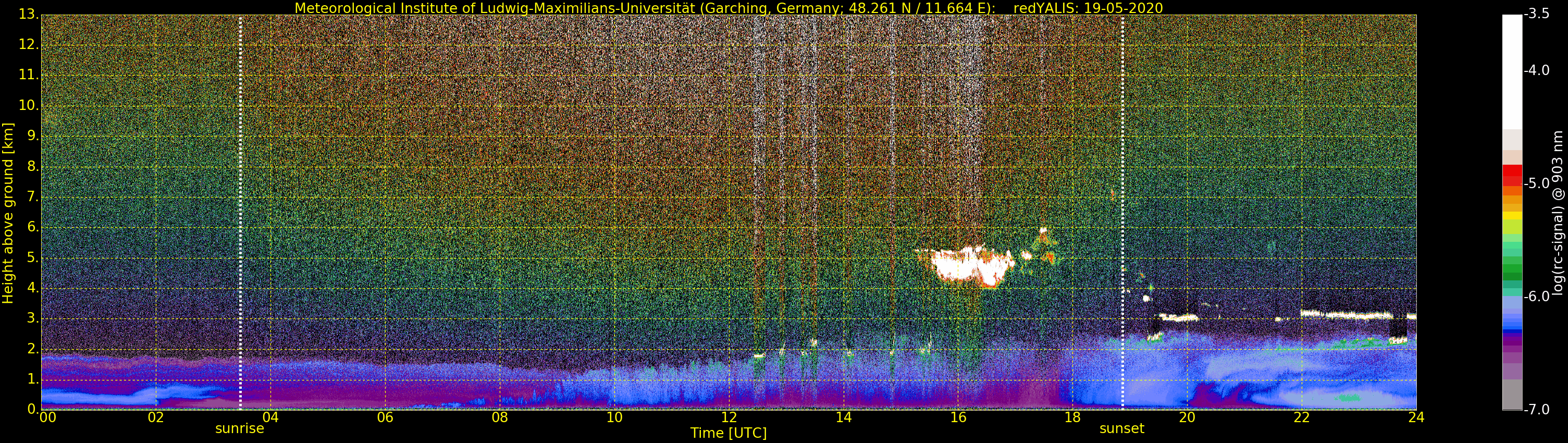
Task: Click the '2.' height tick label
Action: coord(33,349)
